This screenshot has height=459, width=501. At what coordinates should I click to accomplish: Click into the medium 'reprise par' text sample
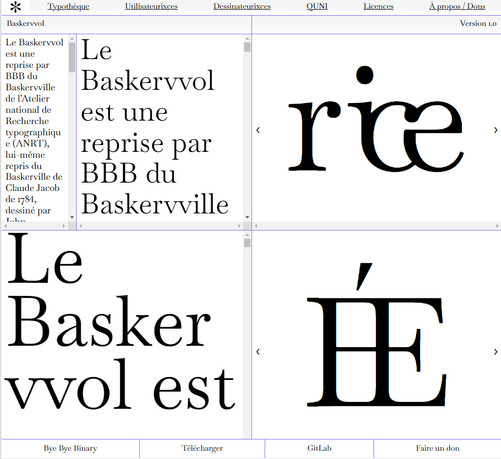(x=146, y=144)
